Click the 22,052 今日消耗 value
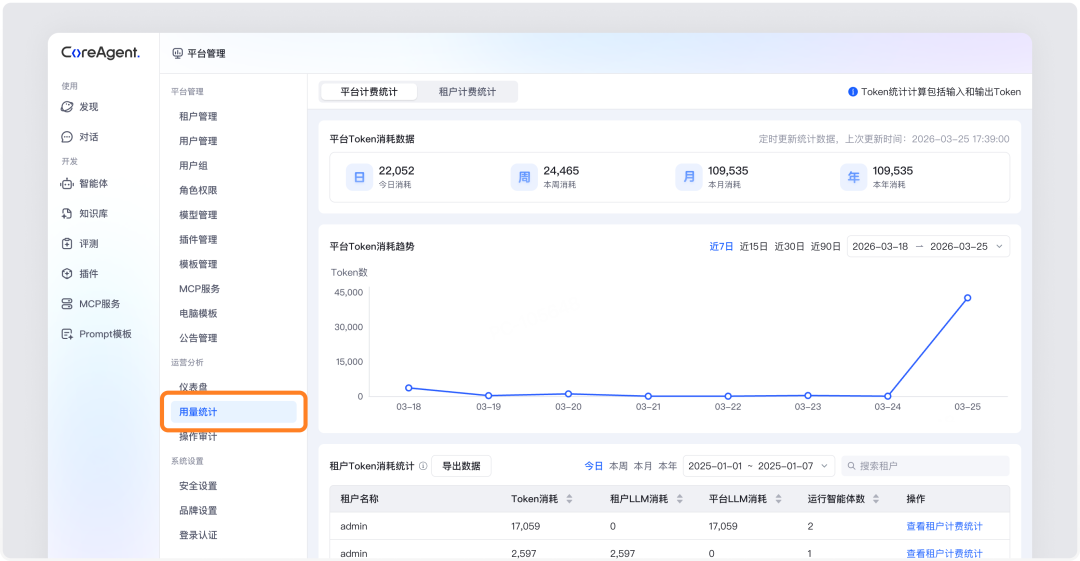Image resolution: width=1080 pixels, height=561 pixels. click(397, 171)
